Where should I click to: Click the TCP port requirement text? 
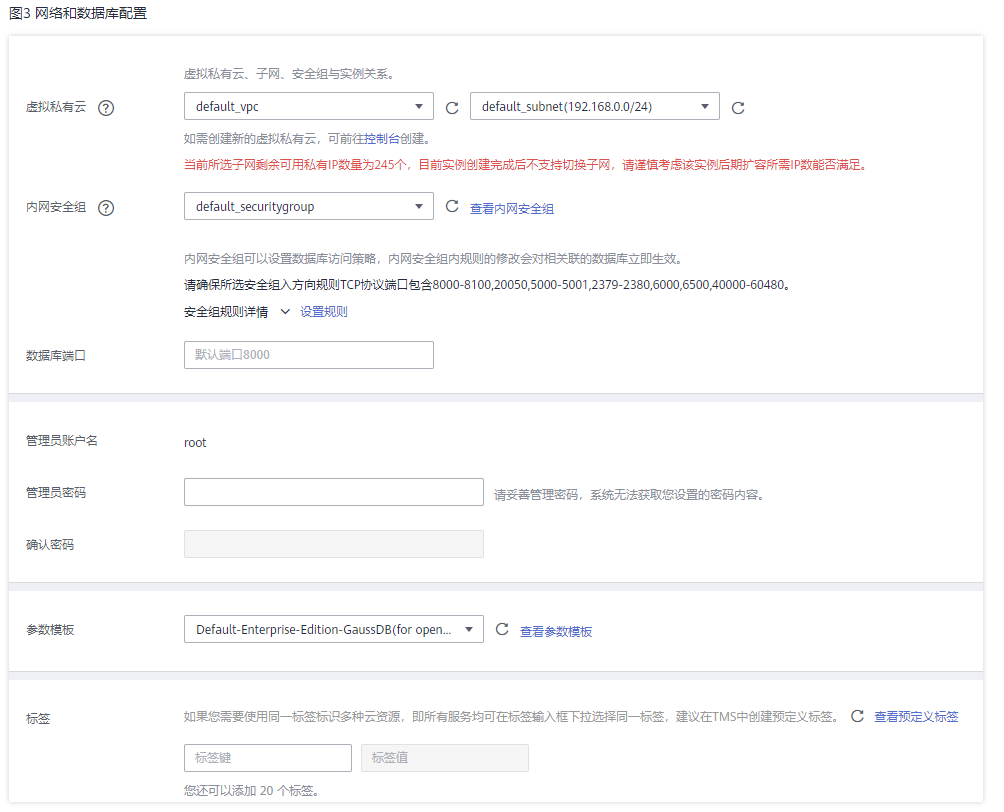487,284
